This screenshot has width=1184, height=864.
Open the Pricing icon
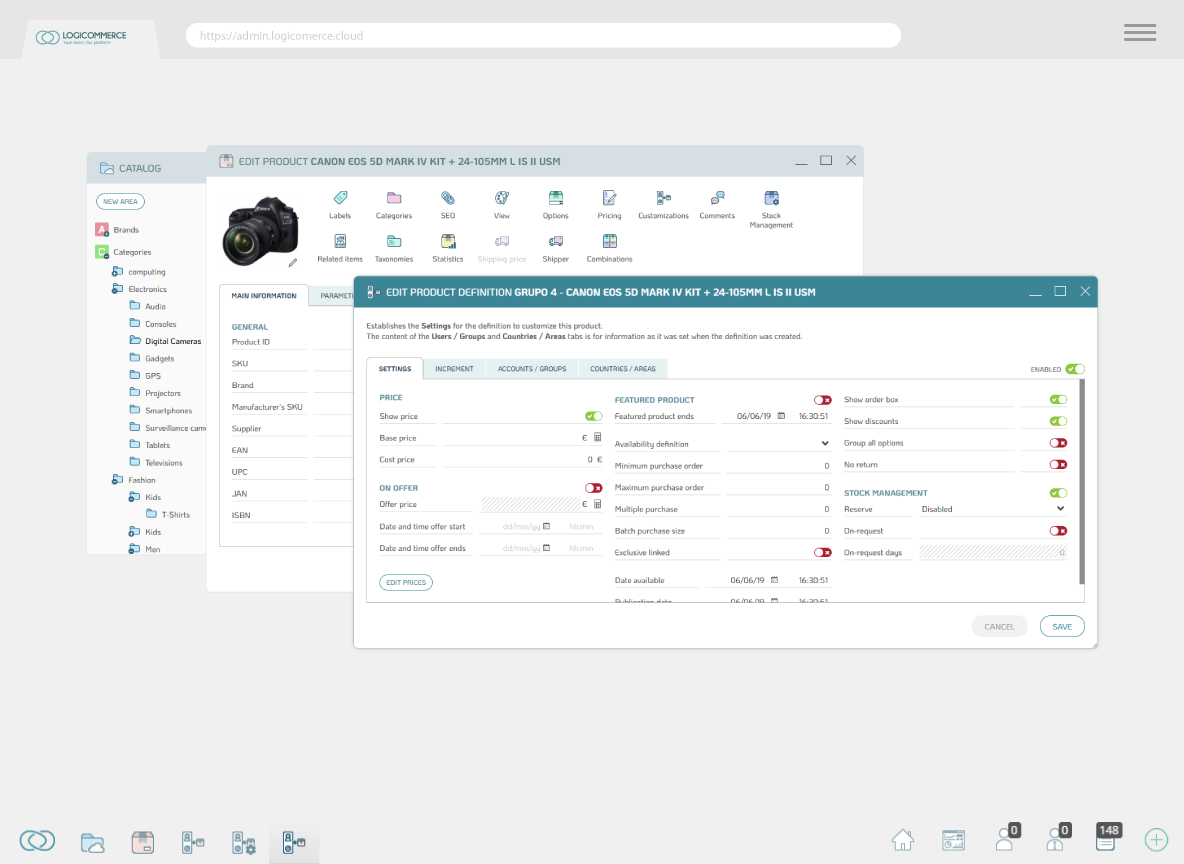click(609, 198)
